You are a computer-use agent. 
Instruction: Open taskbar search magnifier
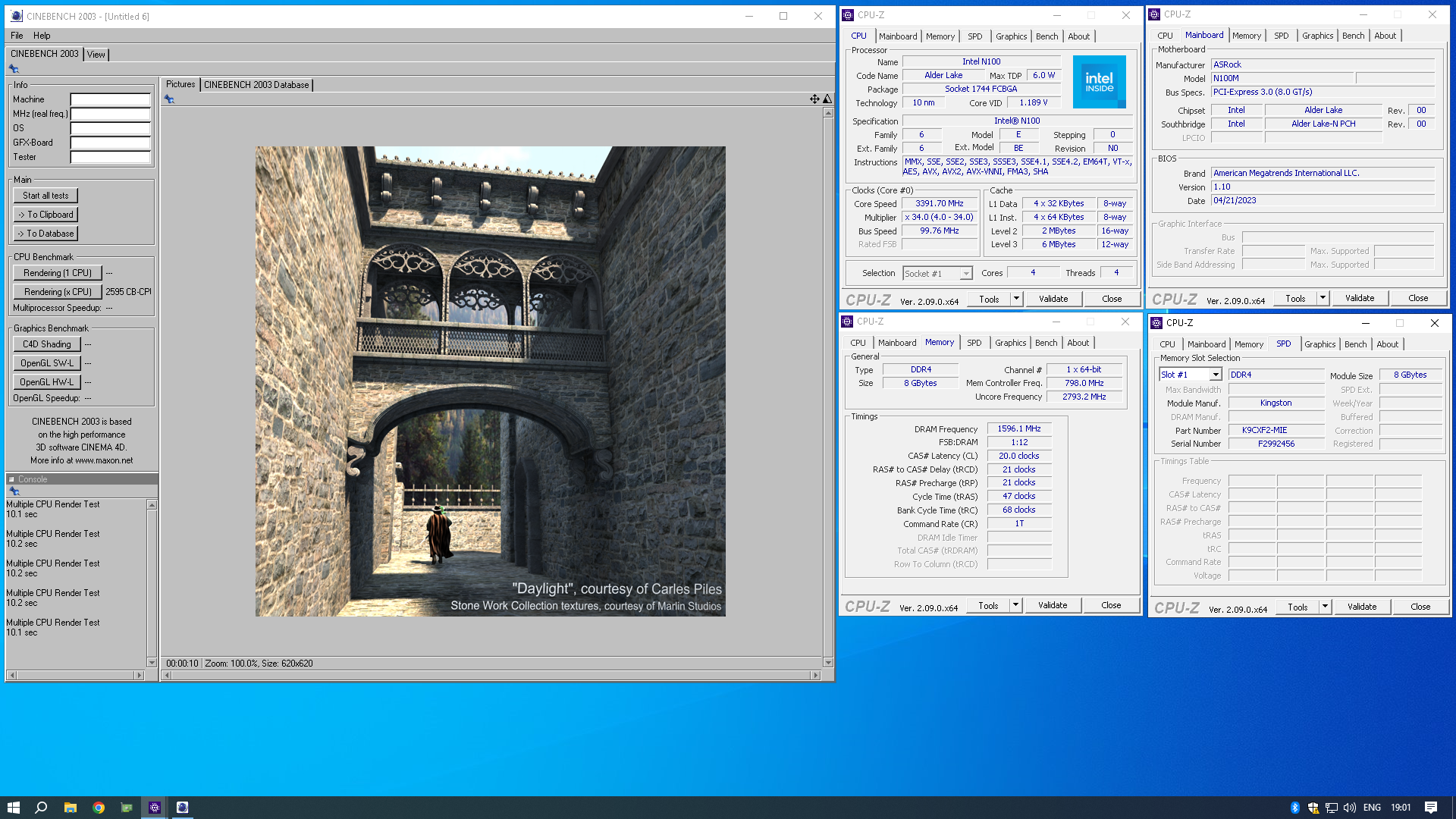tap(41, 808)
